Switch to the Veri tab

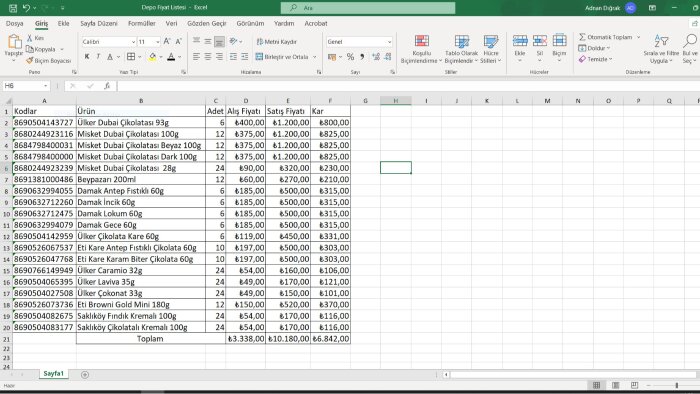(171, 23)
